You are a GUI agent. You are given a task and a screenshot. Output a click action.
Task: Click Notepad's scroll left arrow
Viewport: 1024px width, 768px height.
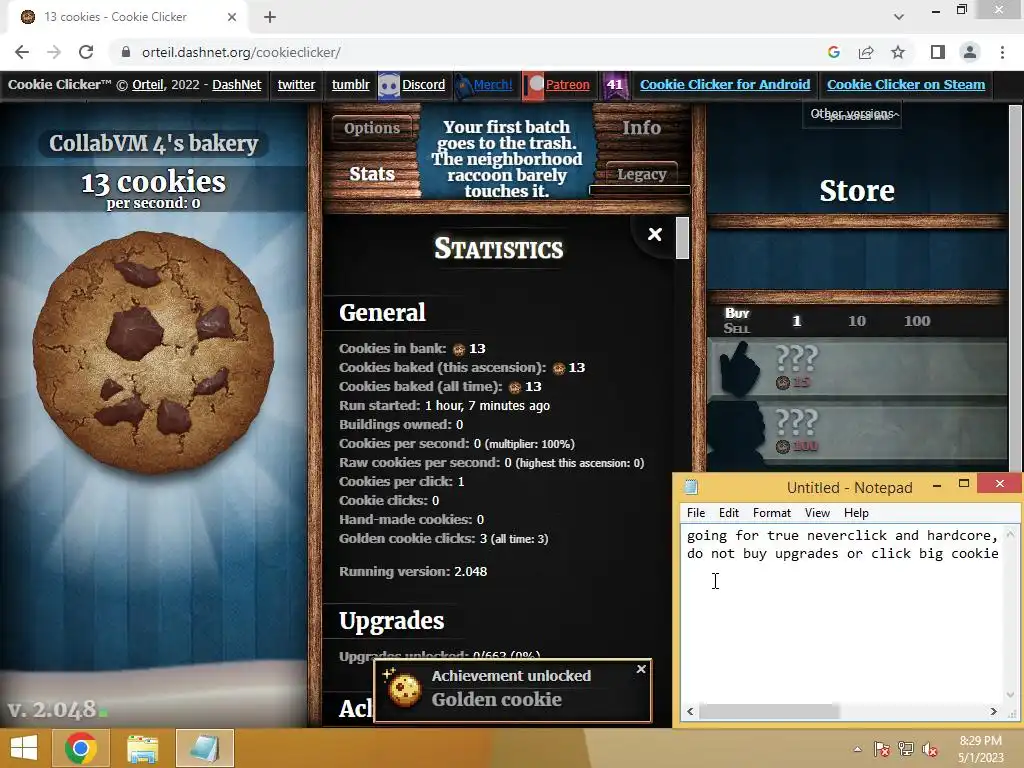click(x=690, y=711)
